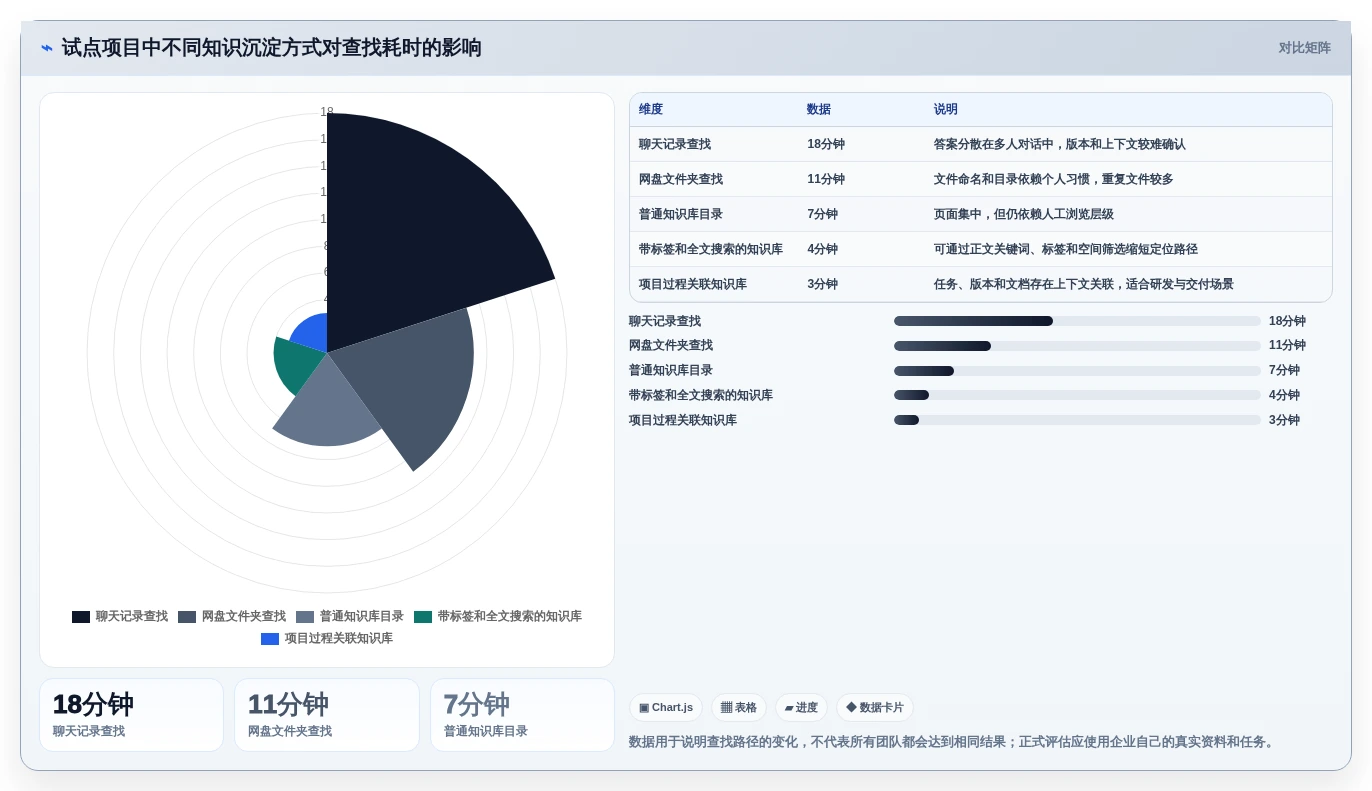This screenshot has width=1372, height=791.
Task: Toggle the 项目过程关联知识库 legend swatch
Action: pos(270,639)
